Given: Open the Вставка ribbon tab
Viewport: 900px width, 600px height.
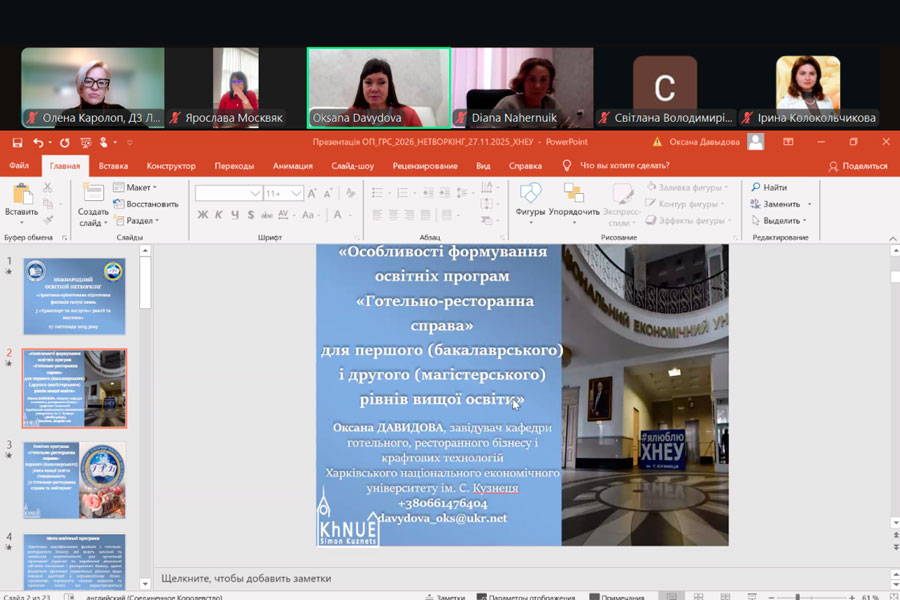Looking at the screenshot, I should pyautogui.click(x=113, y=166).
